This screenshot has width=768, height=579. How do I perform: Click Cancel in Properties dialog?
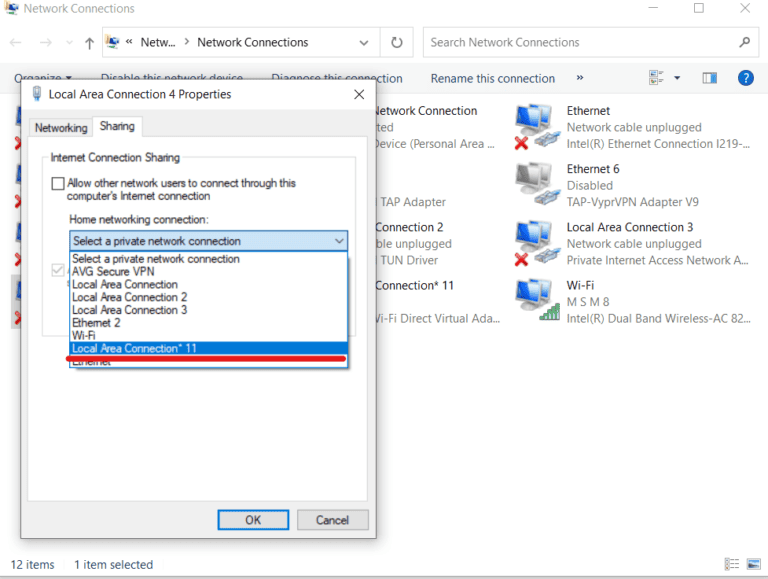(x=333, y=520)
